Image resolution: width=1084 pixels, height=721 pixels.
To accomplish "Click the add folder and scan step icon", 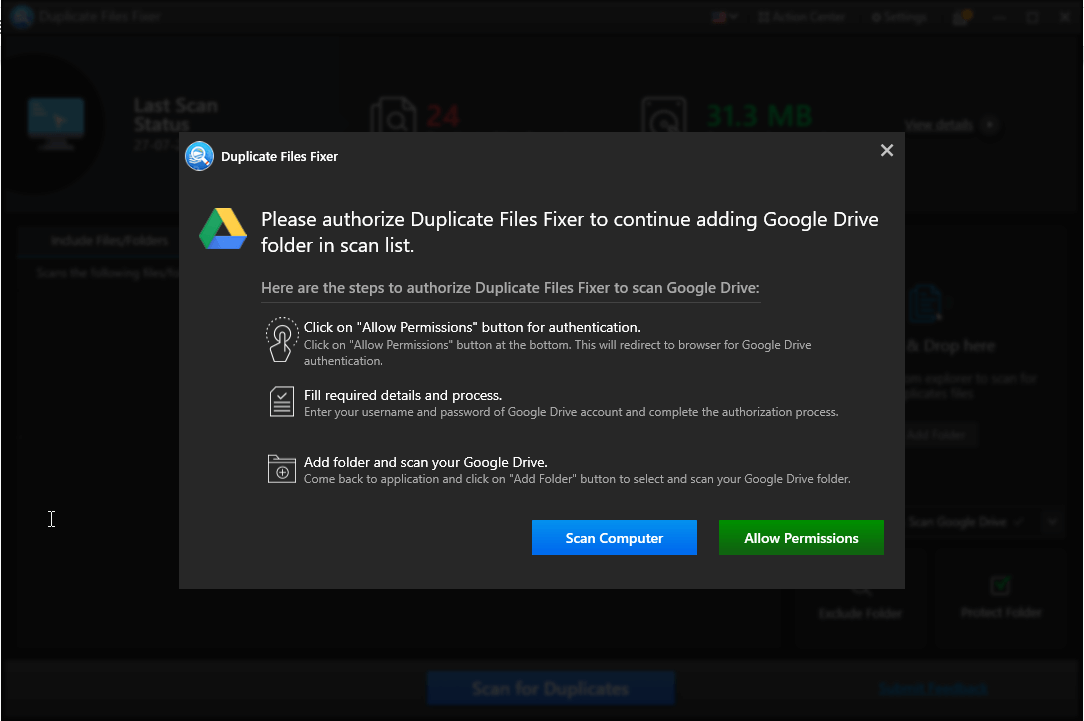I will [281, 468].
